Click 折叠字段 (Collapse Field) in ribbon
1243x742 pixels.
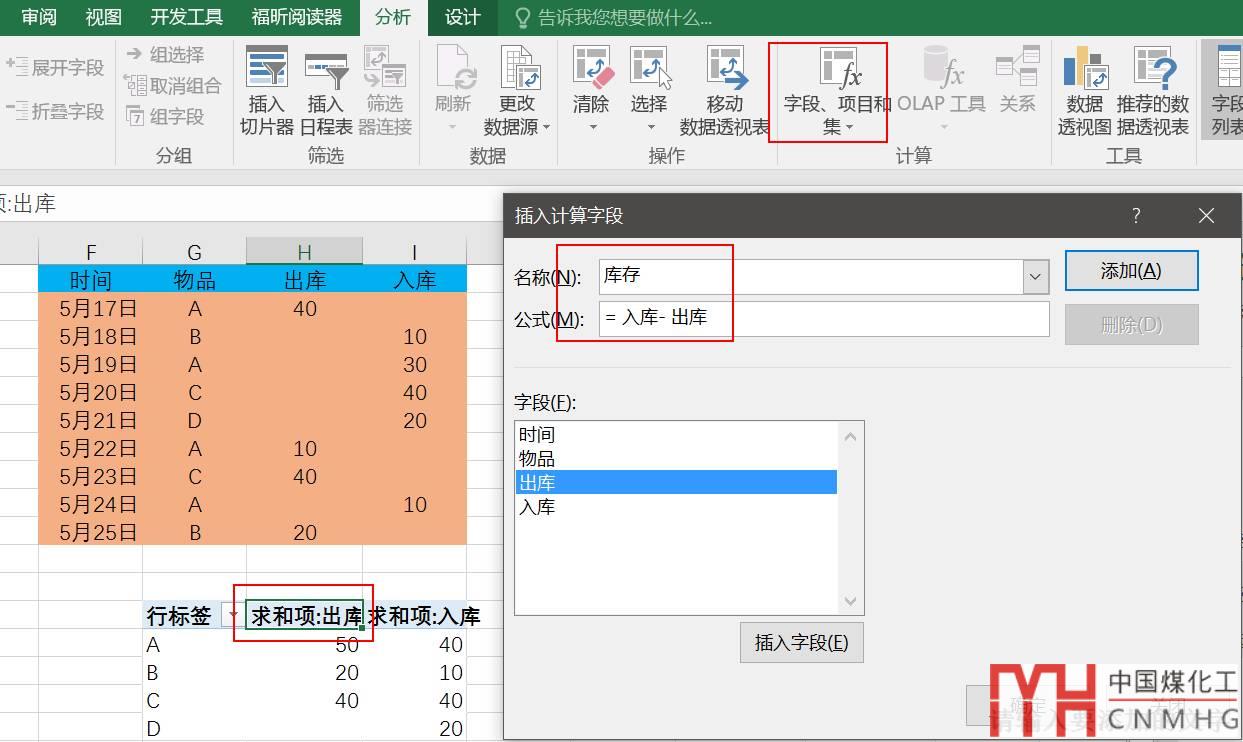pyautogui.click(x=56, y=111)
